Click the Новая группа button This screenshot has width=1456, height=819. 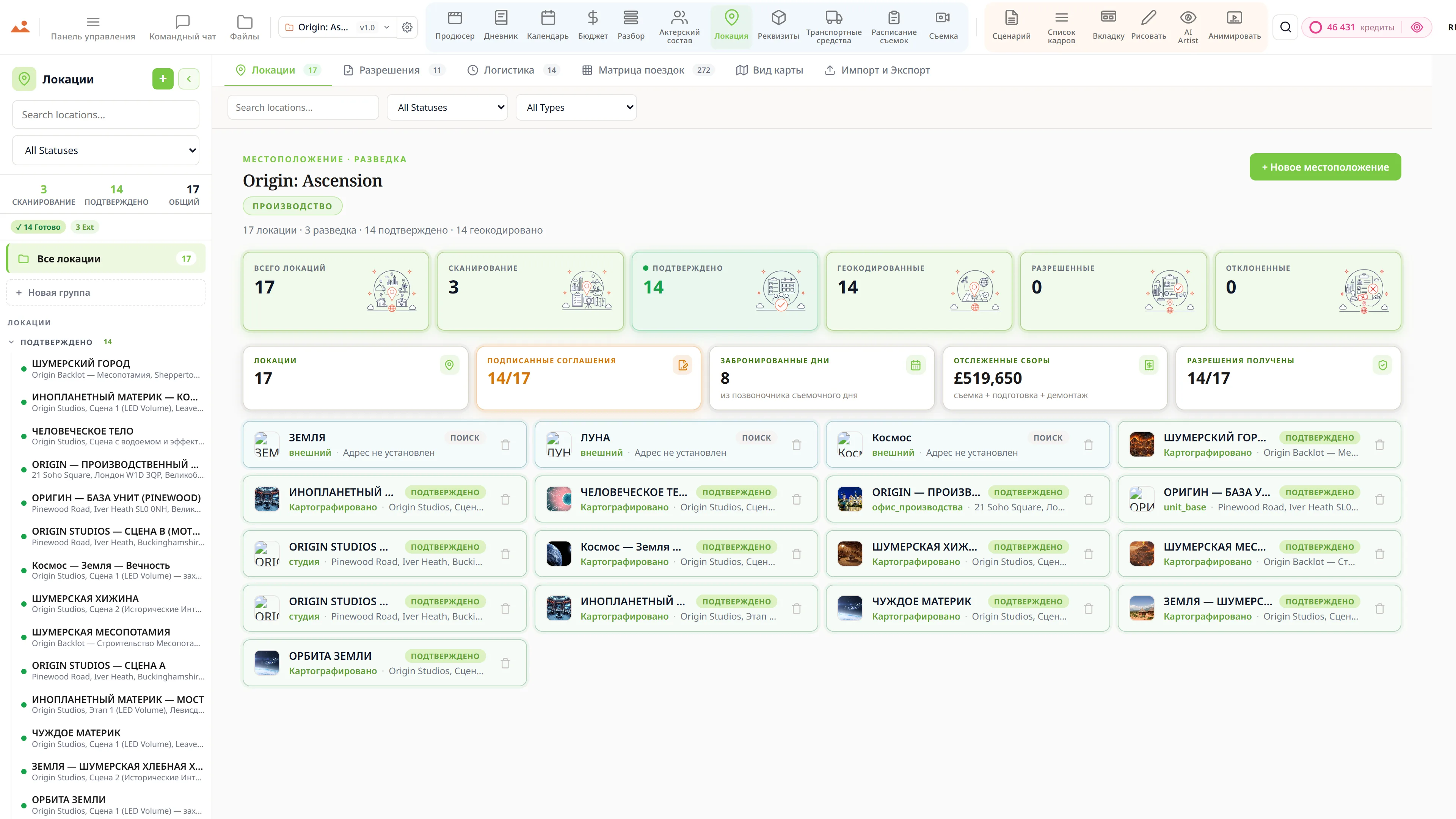106,292
